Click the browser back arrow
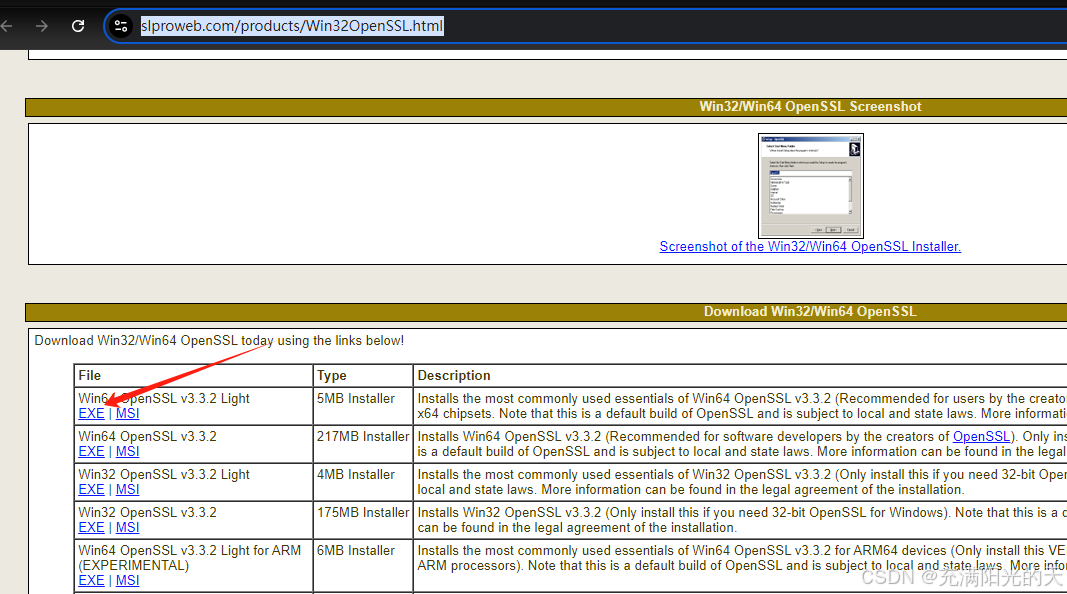The image size is (1067, 594). [x=7, y=26]
